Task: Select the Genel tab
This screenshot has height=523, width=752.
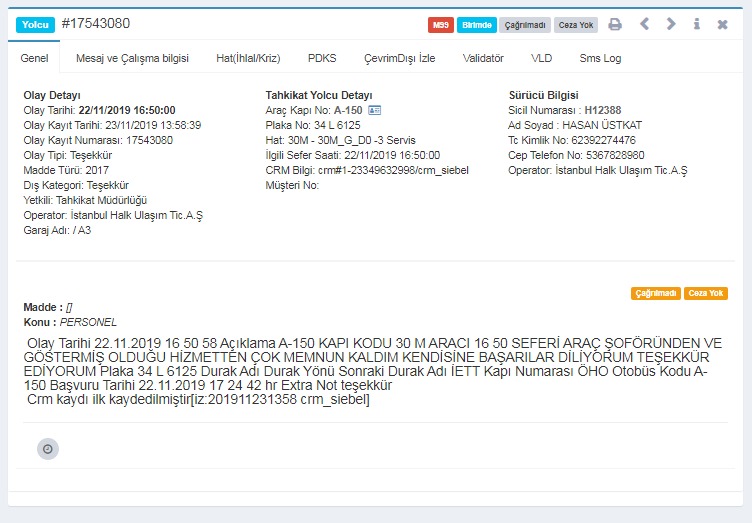Action: pyautogui.click(x=34, y=58)
